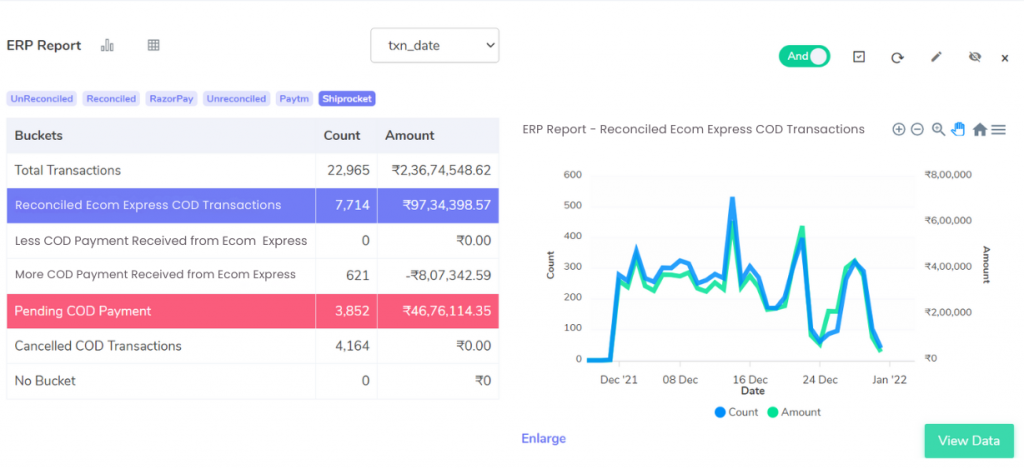This screenshot has height=469, width=1024.
Task: Open chart hamburger menu
Action: click(x=998, y=129)
